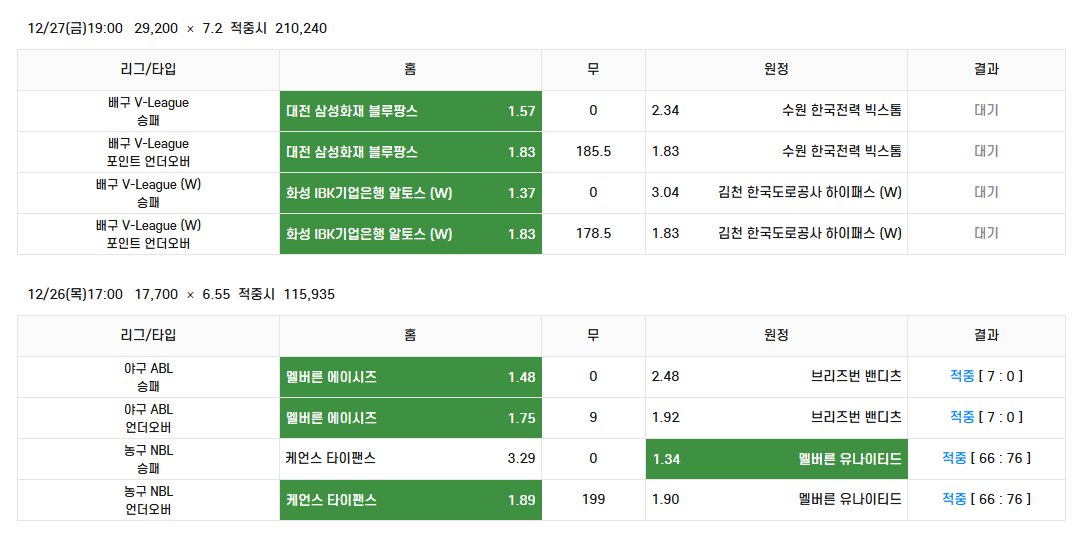Open 적중 [ 7 : 0 ] result link in ABL 승패 row
Image resolution: width=1076 pixels, height=539 pixels.
click(x=986, y=376)
